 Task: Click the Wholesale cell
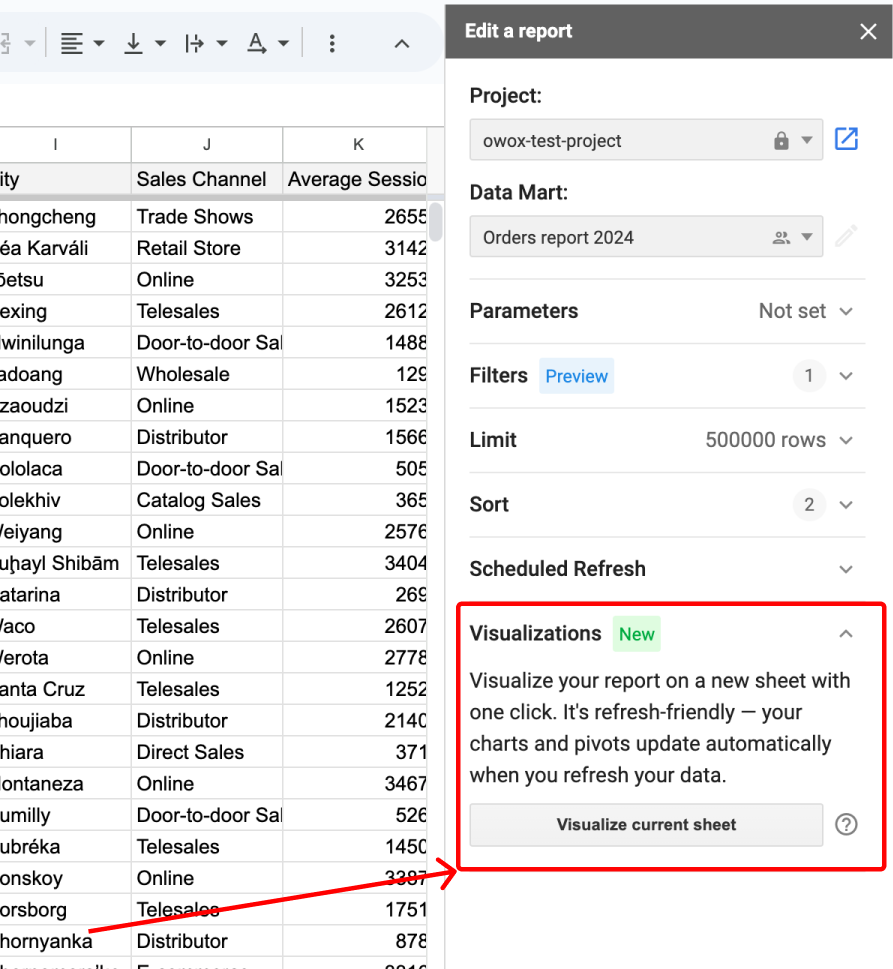[207, 374]
